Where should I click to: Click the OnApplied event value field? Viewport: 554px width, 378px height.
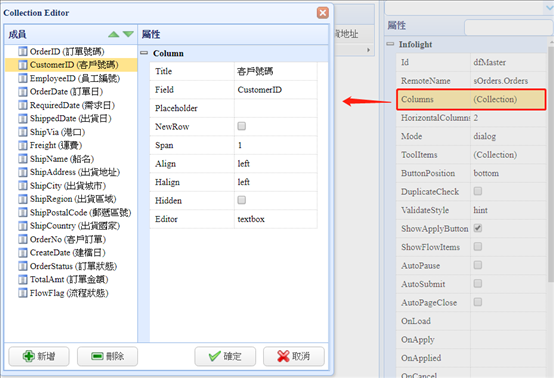[x=508, y=358]
